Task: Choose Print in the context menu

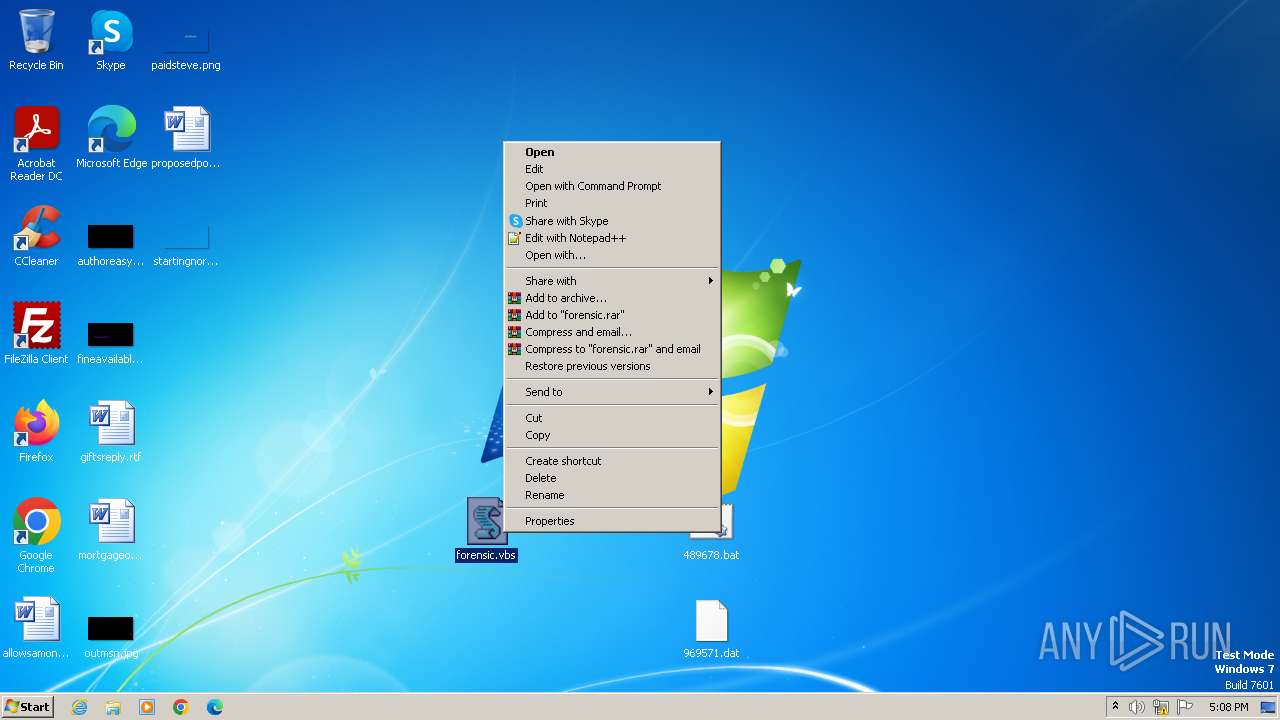Action: 611,203
